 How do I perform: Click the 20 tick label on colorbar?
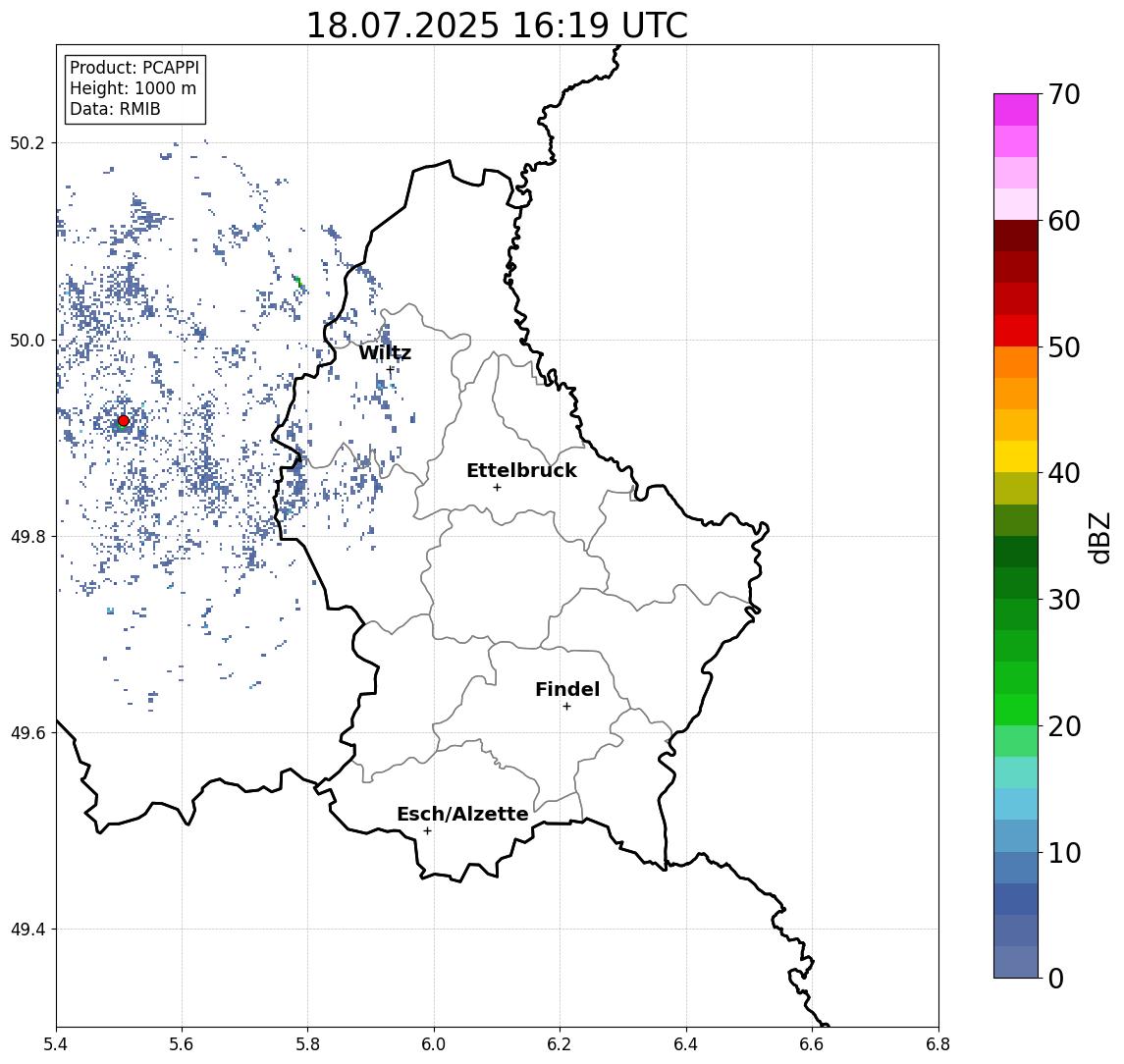point(1064,726)
